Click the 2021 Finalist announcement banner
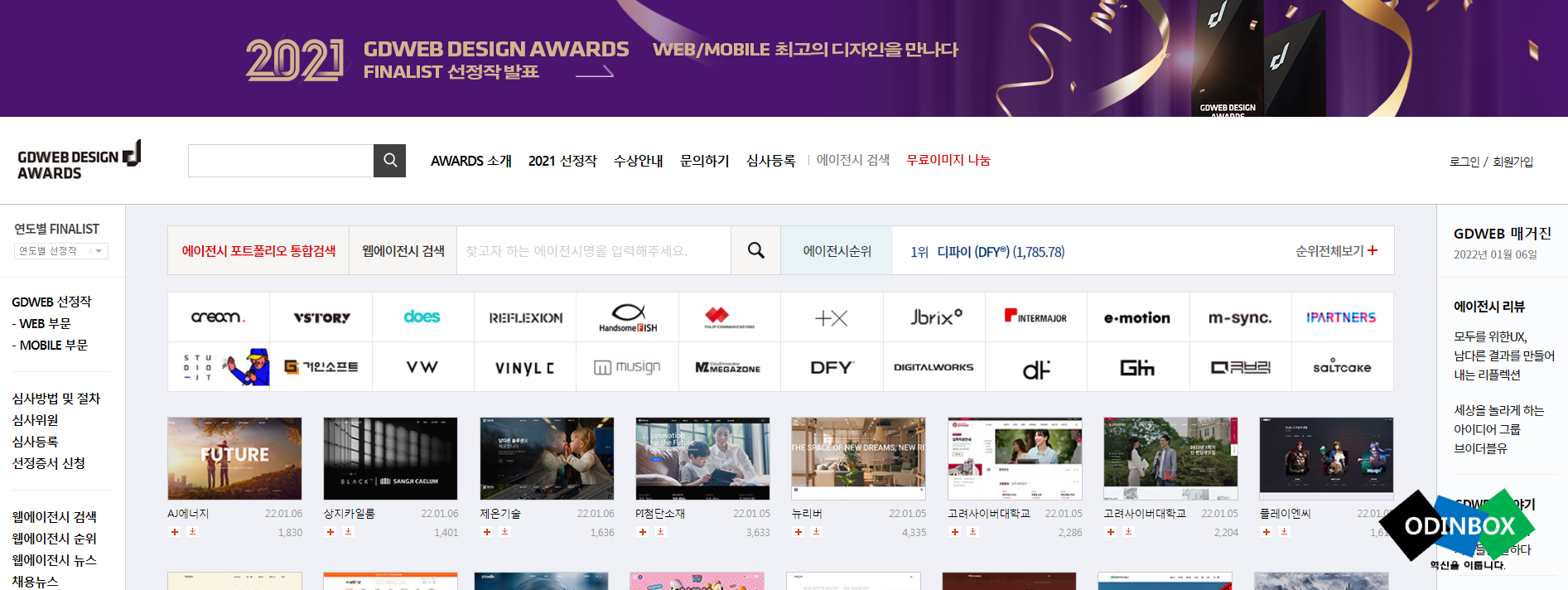Screen dimensions: 1568x590 click(784, 58)
